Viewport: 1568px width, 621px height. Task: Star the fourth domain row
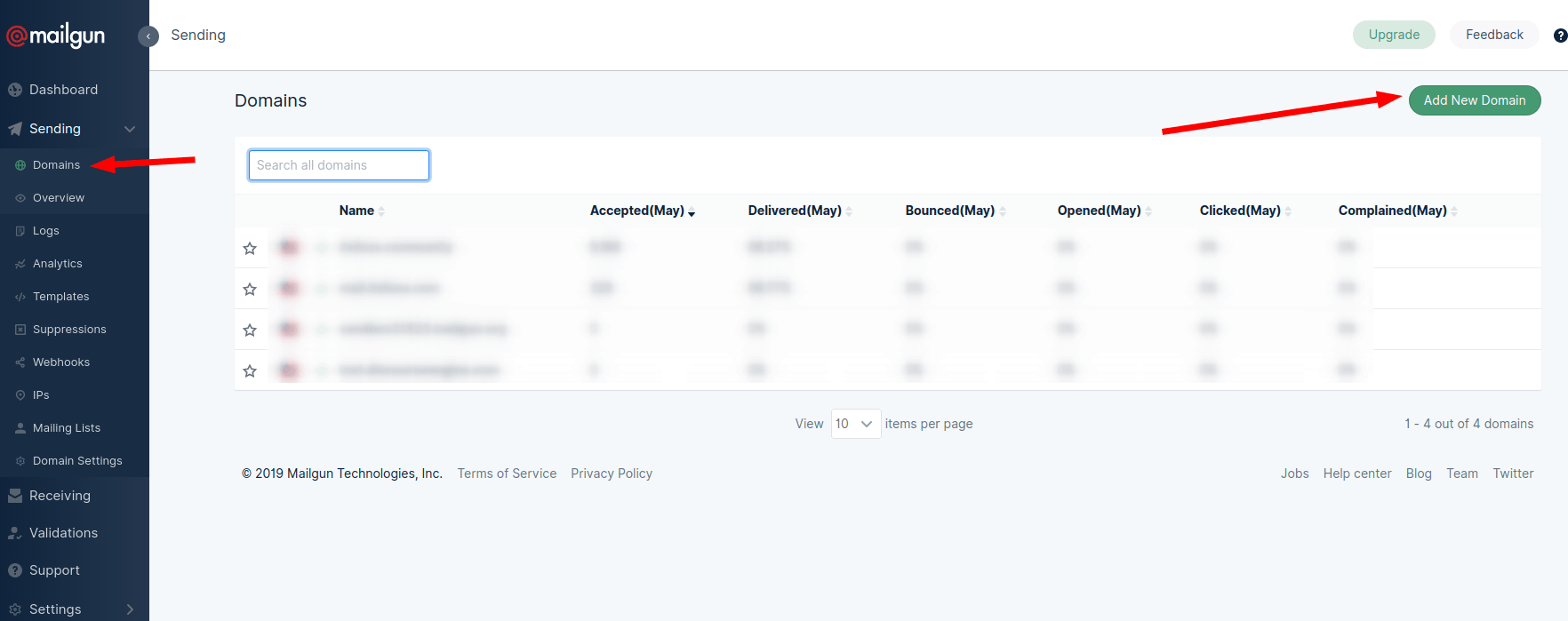click(x=250, y=371)
